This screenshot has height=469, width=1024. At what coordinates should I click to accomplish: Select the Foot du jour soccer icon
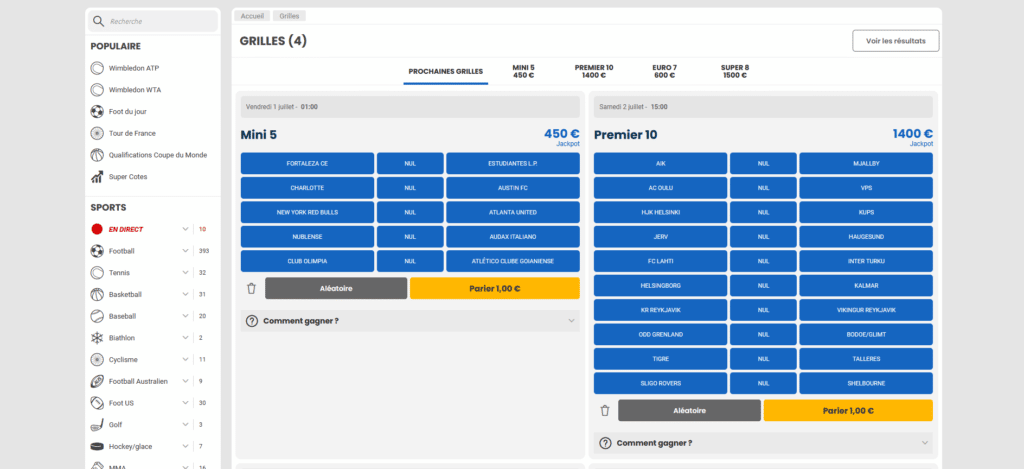[x=97, y=112]
